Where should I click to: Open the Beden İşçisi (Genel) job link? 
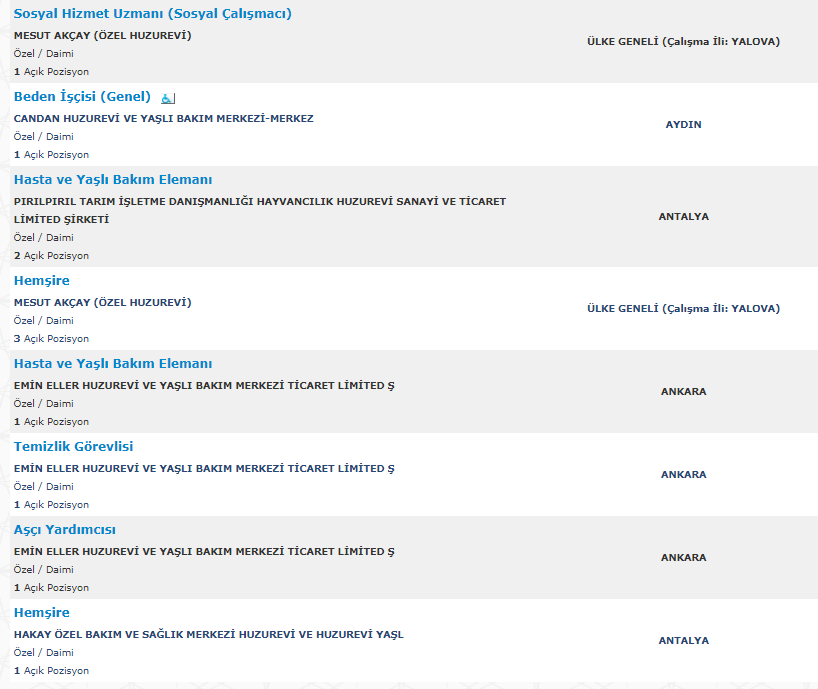coord(82,97)
